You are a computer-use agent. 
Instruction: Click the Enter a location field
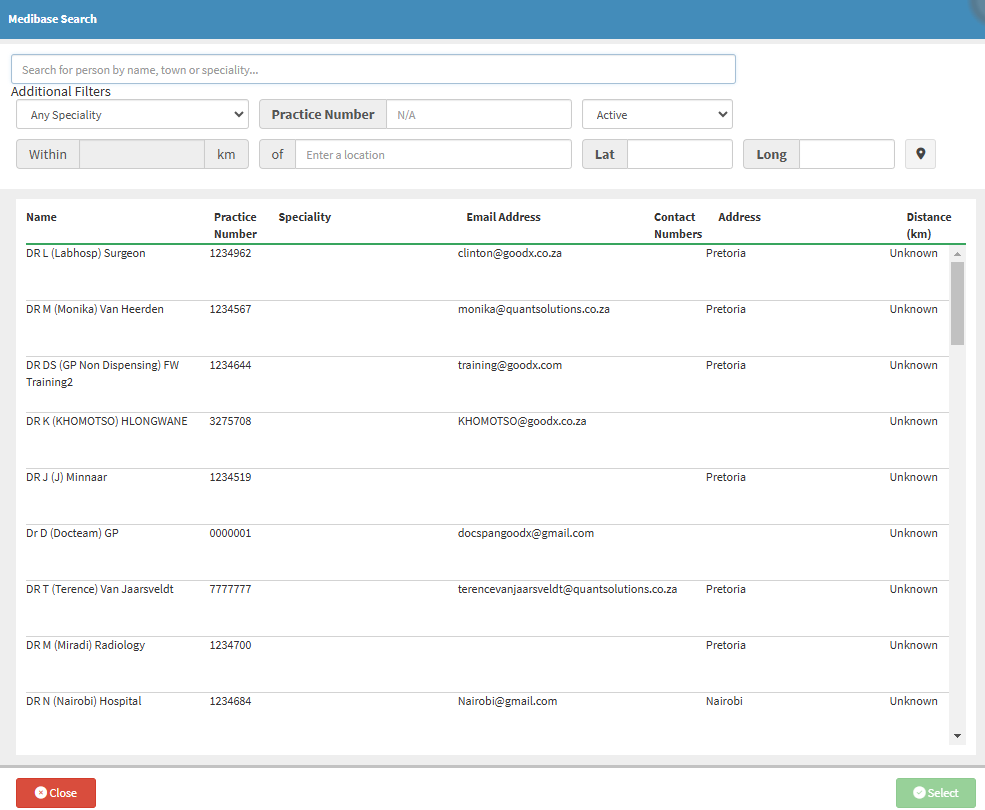[432, 155]
